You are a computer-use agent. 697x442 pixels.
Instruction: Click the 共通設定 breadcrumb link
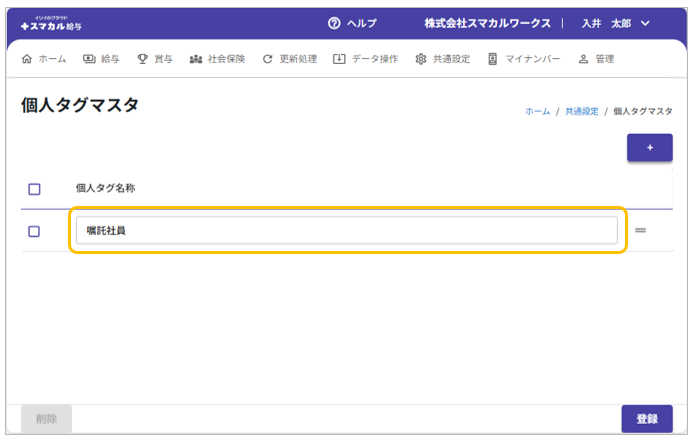point(581,111)
